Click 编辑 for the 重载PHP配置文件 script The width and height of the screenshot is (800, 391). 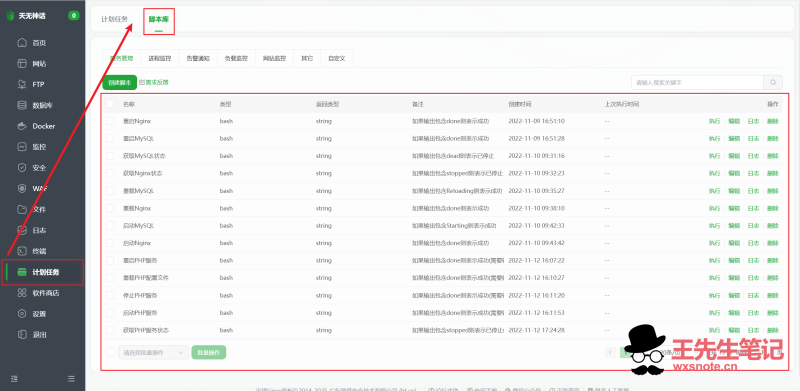(734, 278)
